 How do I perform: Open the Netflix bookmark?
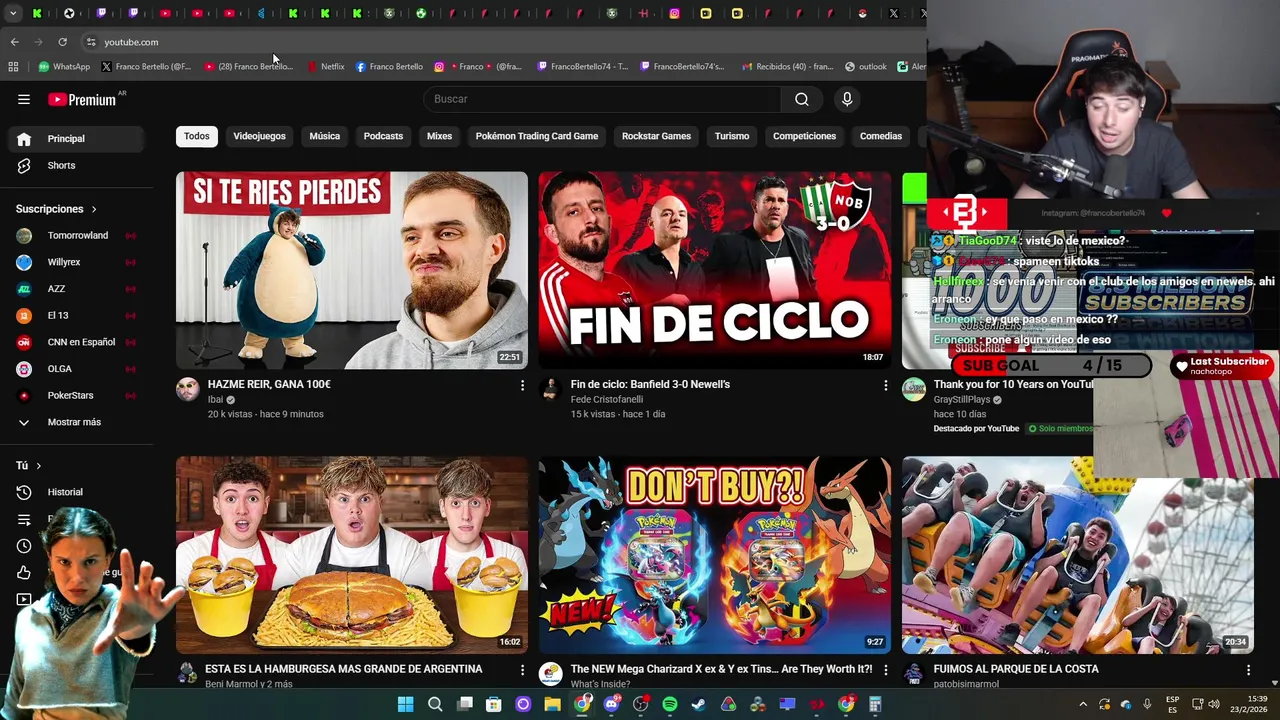point(326,67)
